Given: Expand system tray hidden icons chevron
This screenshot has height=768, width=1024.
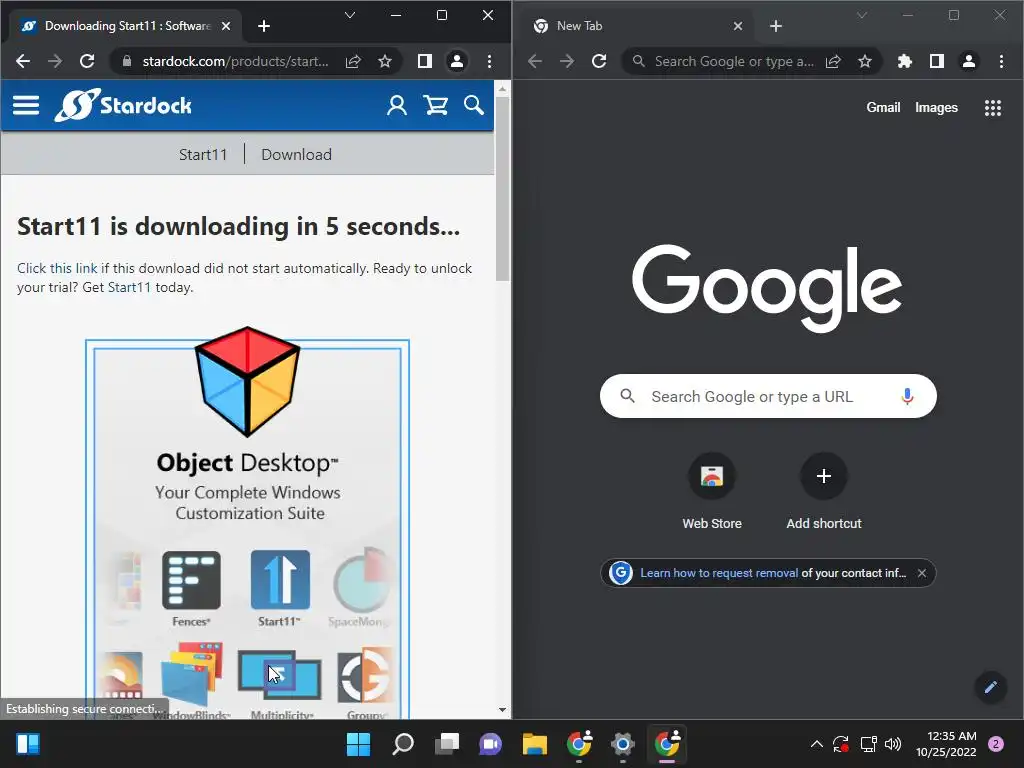Looking at the screenshot, I should point(816,744).
